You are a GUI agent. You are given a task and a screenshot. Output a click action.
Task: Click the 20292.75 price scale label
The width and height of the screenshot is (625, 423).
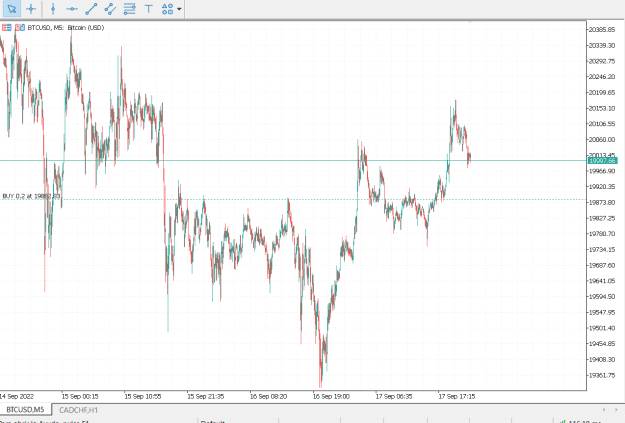point(602,61)
